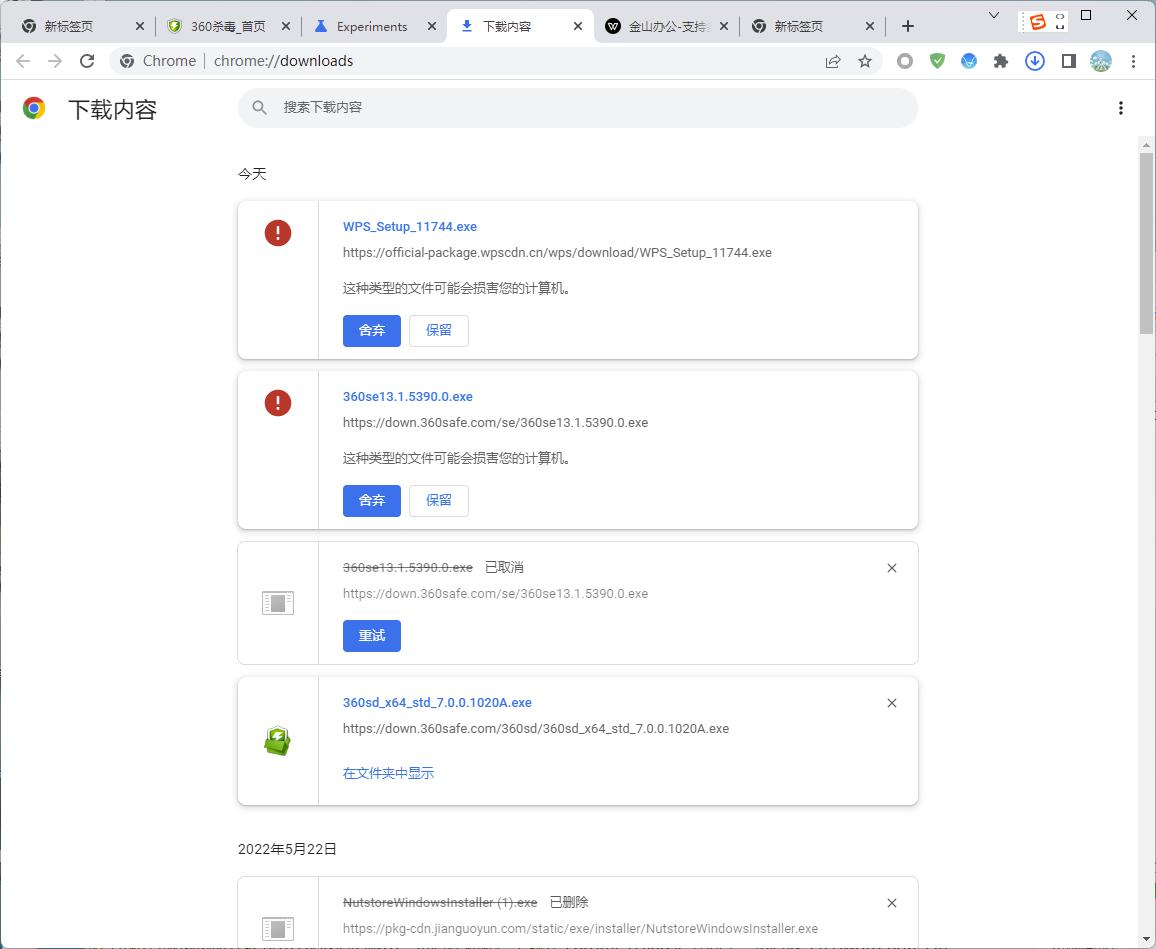Click the scrollbar up arrow
The image size is (1156, 949).
[1146, 145]
